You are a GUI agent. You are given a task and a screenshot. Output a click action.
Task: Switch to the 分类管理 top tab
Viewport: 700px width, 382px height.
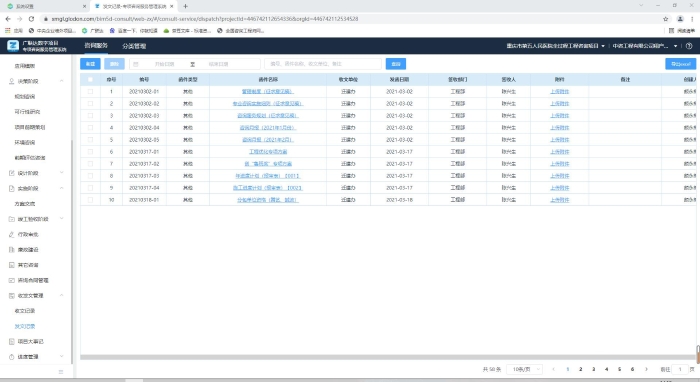point(134,46)
